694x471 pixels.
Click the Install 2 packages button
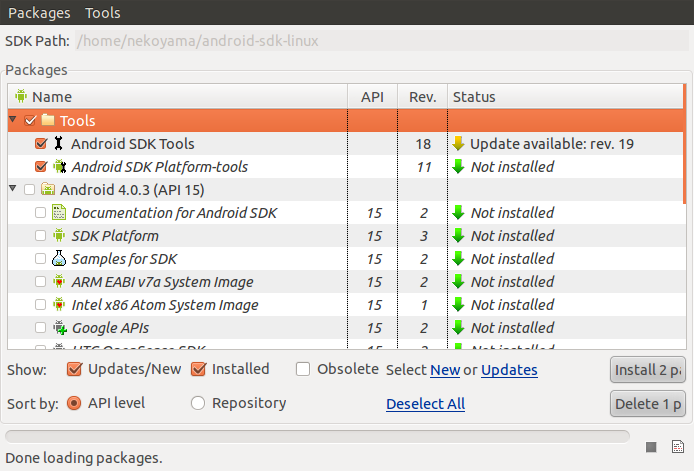pyautogui.click(x=647, y=370)
